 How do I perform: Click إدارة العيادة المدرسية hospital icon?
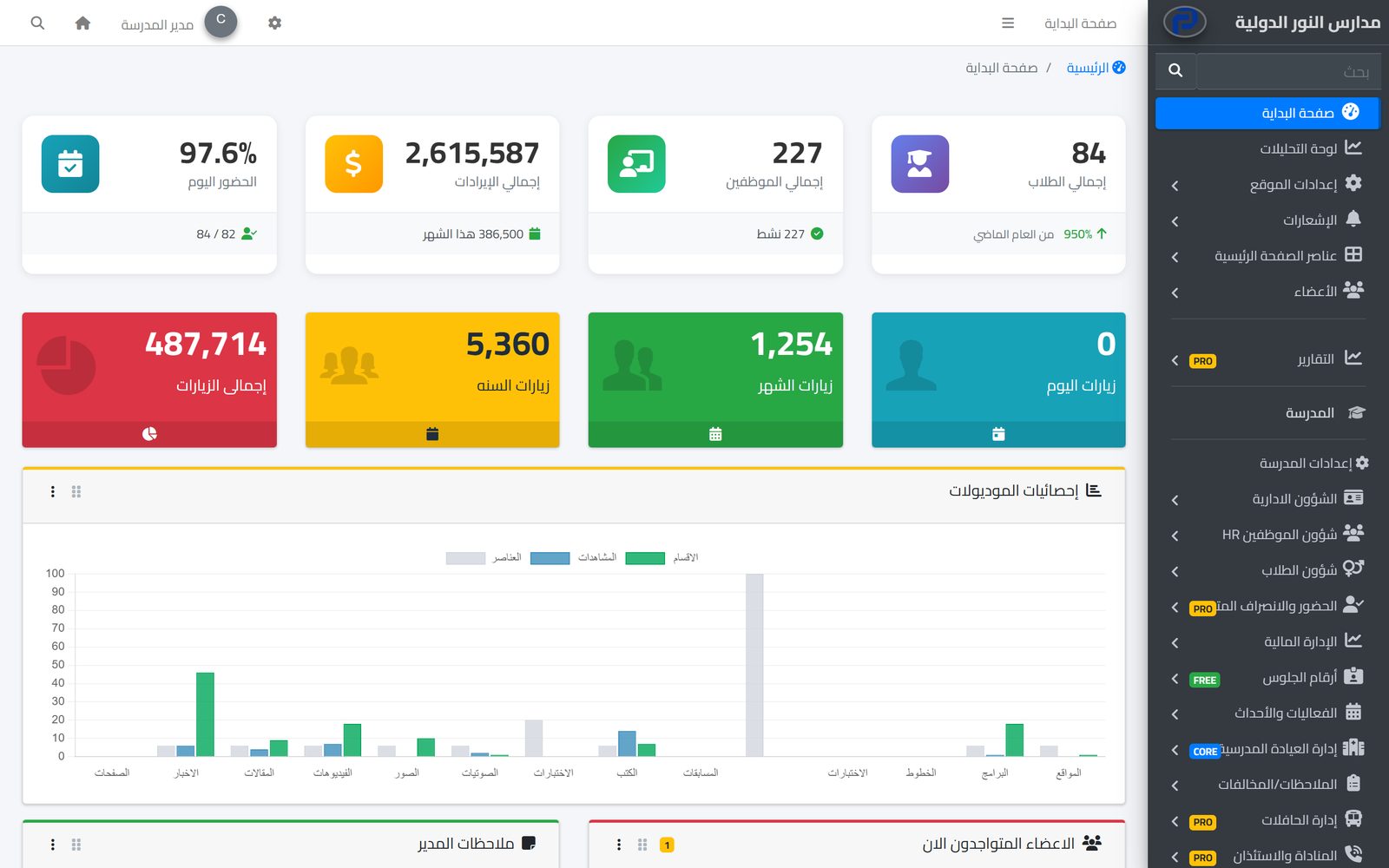tap(1353, 747)
